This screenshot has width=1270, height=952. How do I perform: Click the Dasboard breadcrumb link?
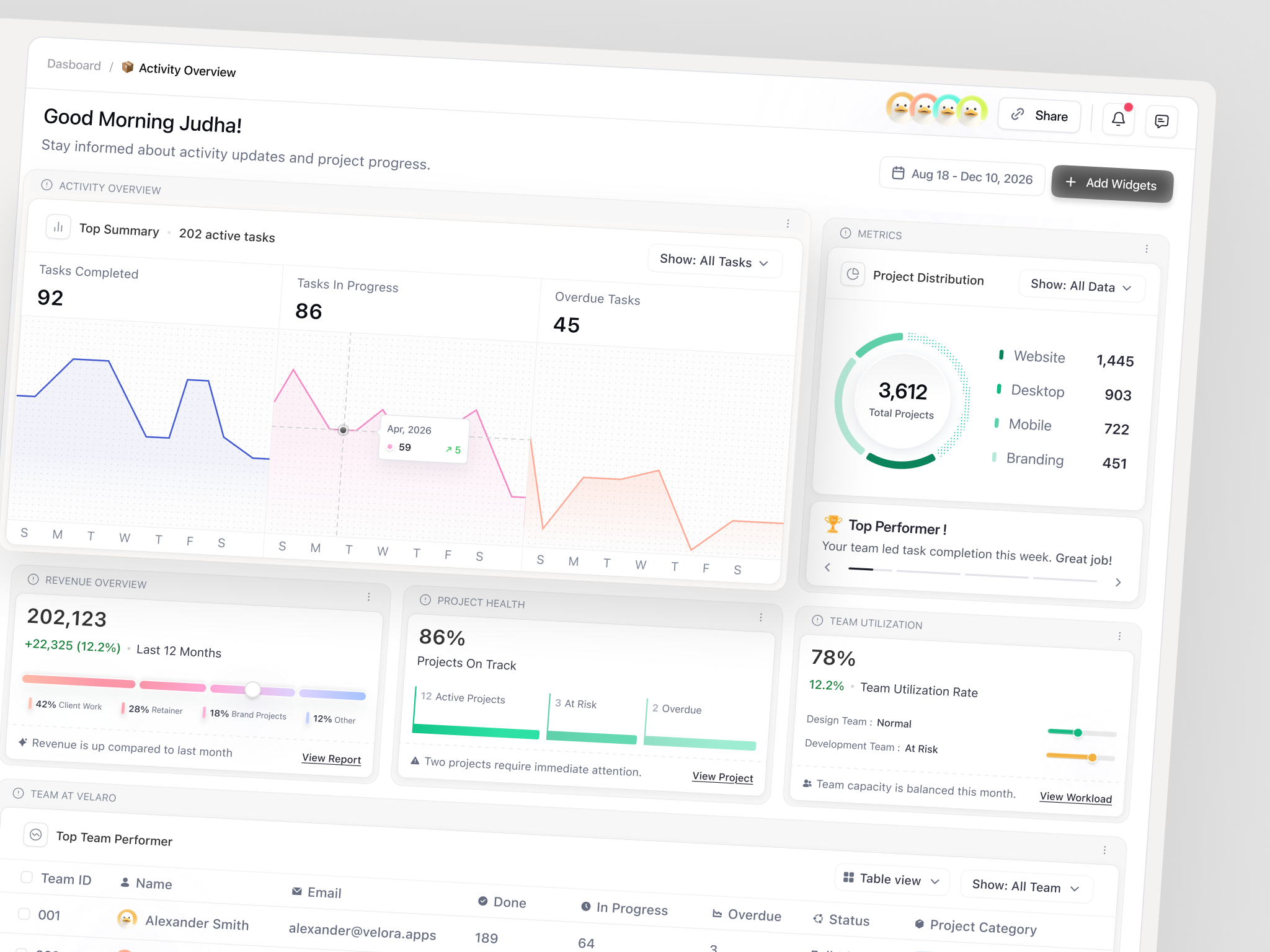click(74, 65)
